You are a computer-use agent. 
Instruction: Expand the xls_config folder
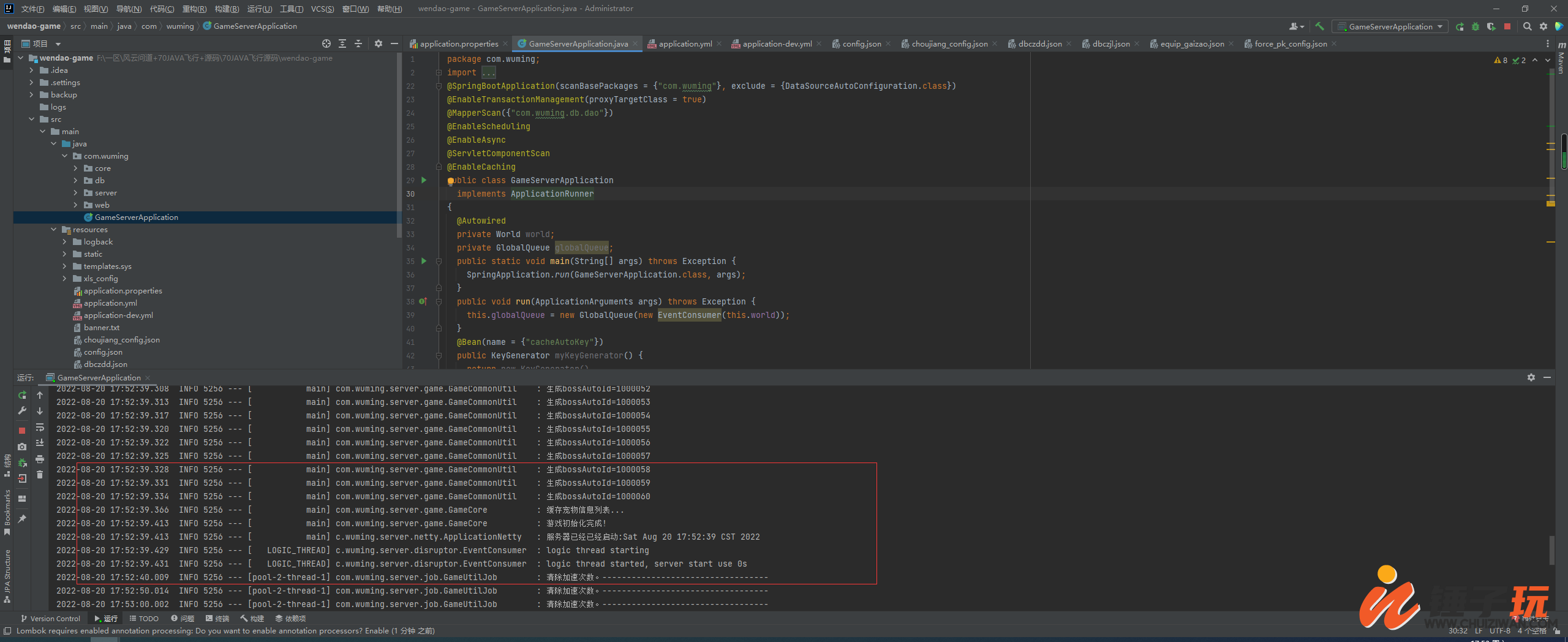[x=64, y=279]
